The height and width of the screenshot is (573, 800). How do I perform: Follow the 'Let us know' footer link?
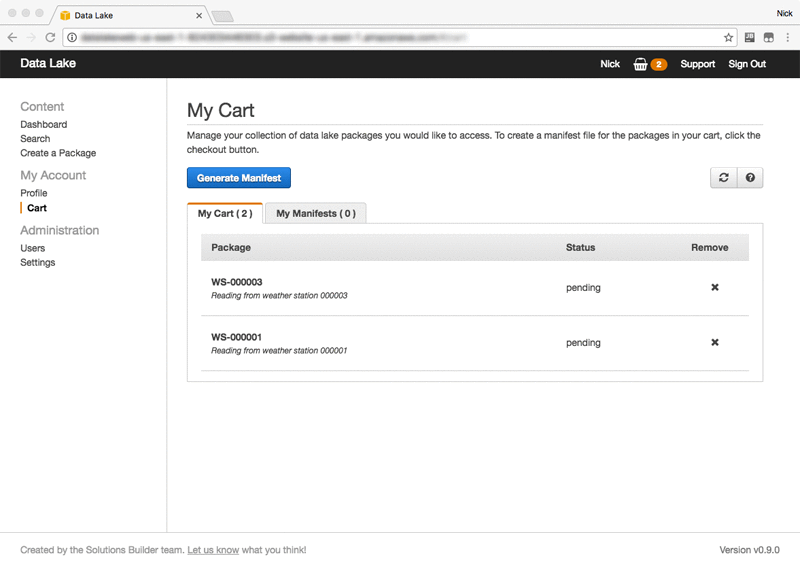pyautogui.click(x=213, y=550)
